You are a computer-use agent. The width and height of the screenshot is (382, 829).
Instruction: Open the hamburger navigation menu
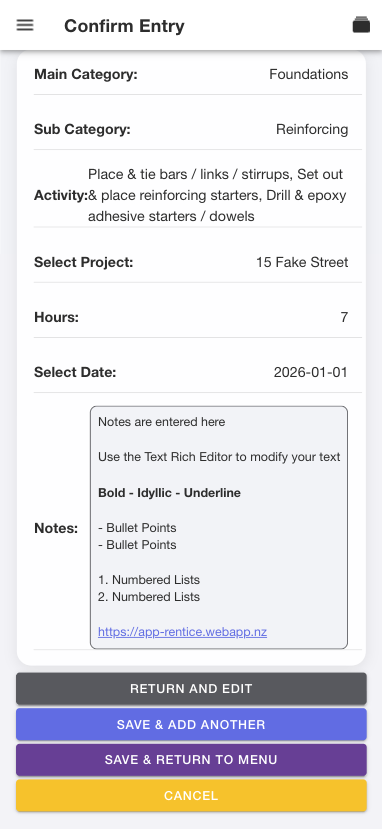[x=25, y=25]
